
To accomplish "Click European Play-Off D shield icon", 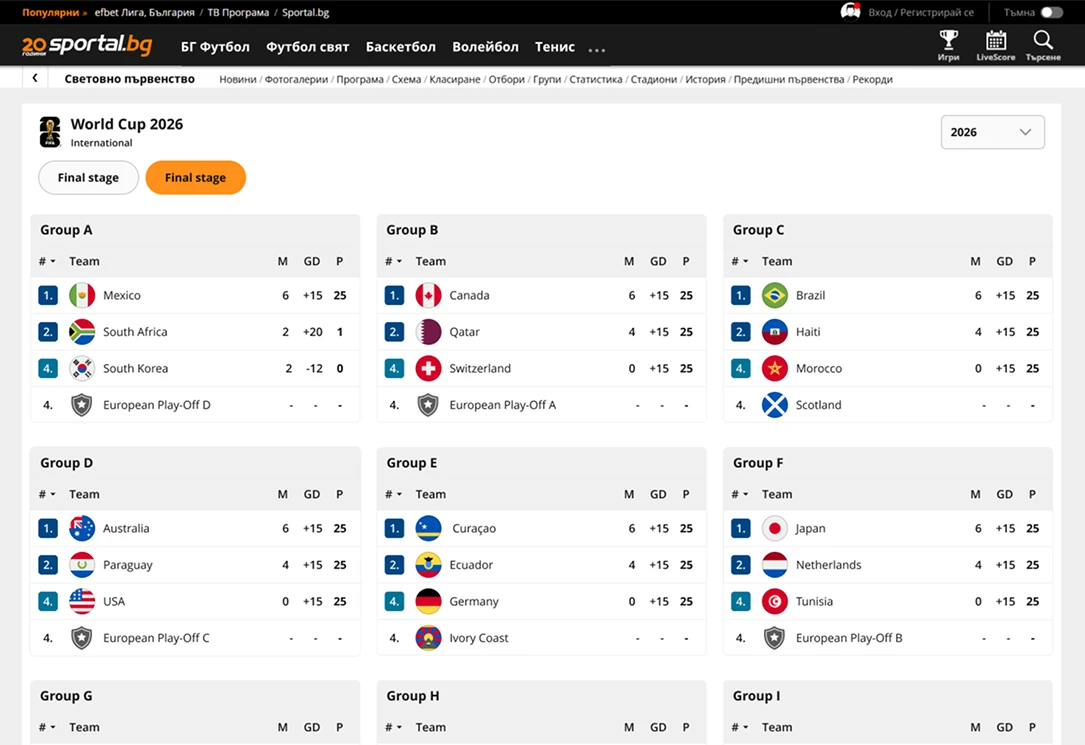I will click(82, 405).
